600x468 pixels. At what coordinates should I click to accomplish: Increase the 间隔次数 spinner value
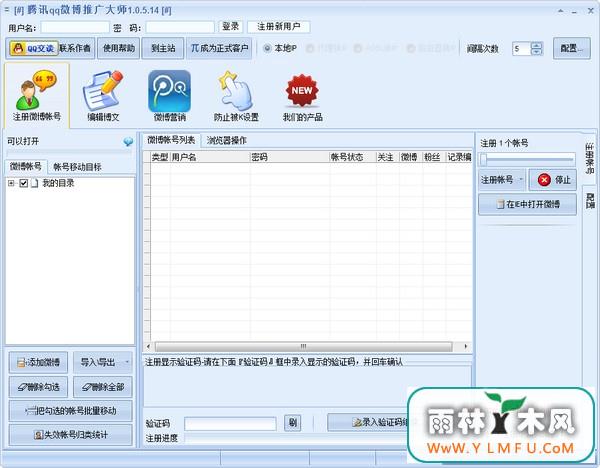[537, 45]
